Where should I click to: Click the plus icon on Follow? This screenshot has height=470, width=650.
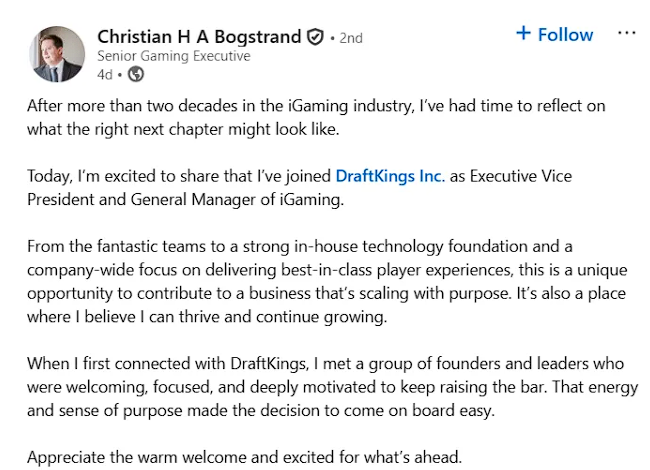[523, 34]
